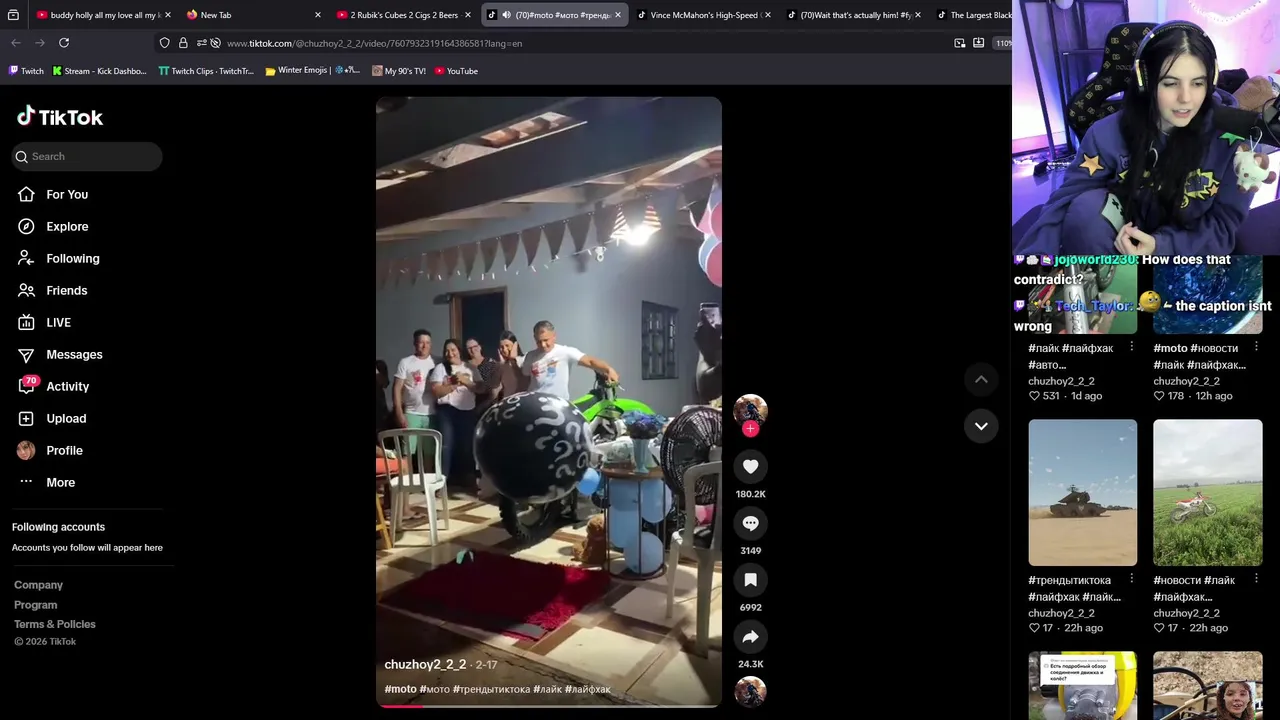Expand the More options menu
Screen dimensions: 1280x720
point(60,482)
